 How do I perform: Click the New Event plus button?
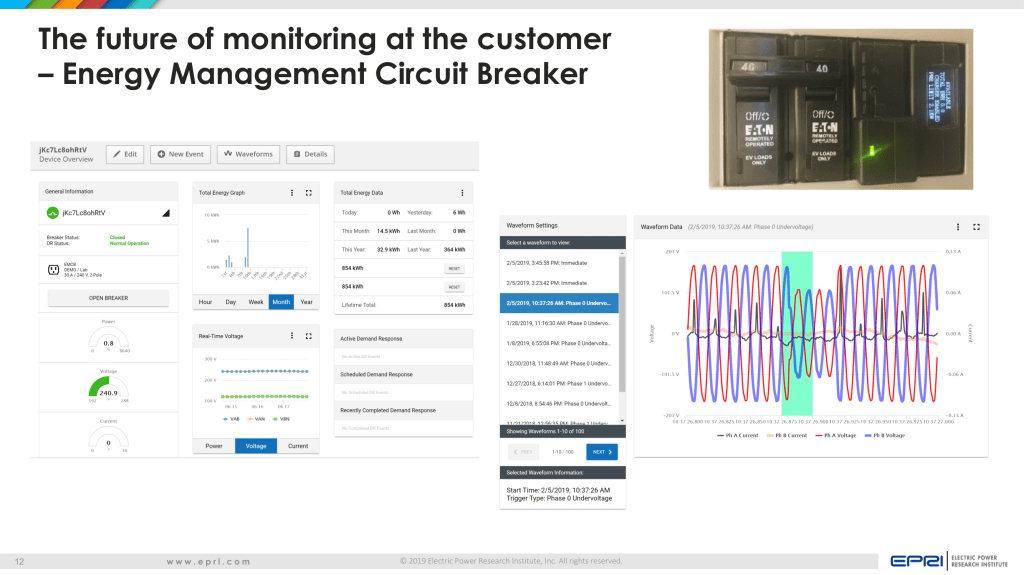coord(180,154)
